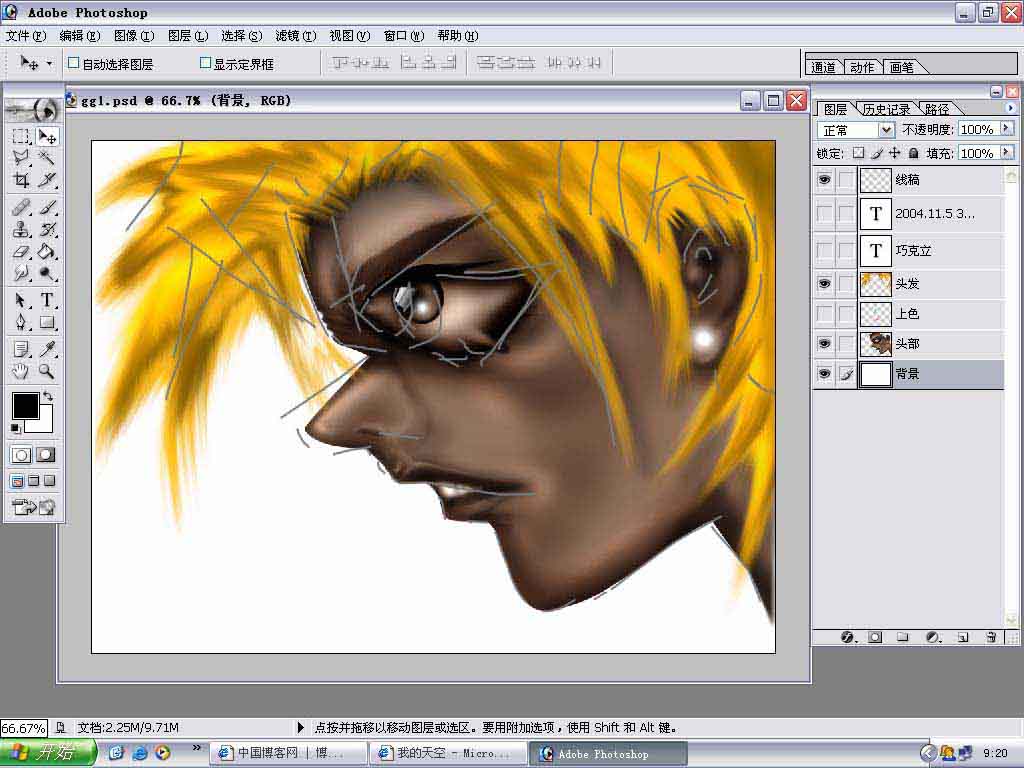Image resolution: width=1024 pixels, height=768 pixels.
Task: Select the Lasso tool
Action: pos(21,157)
